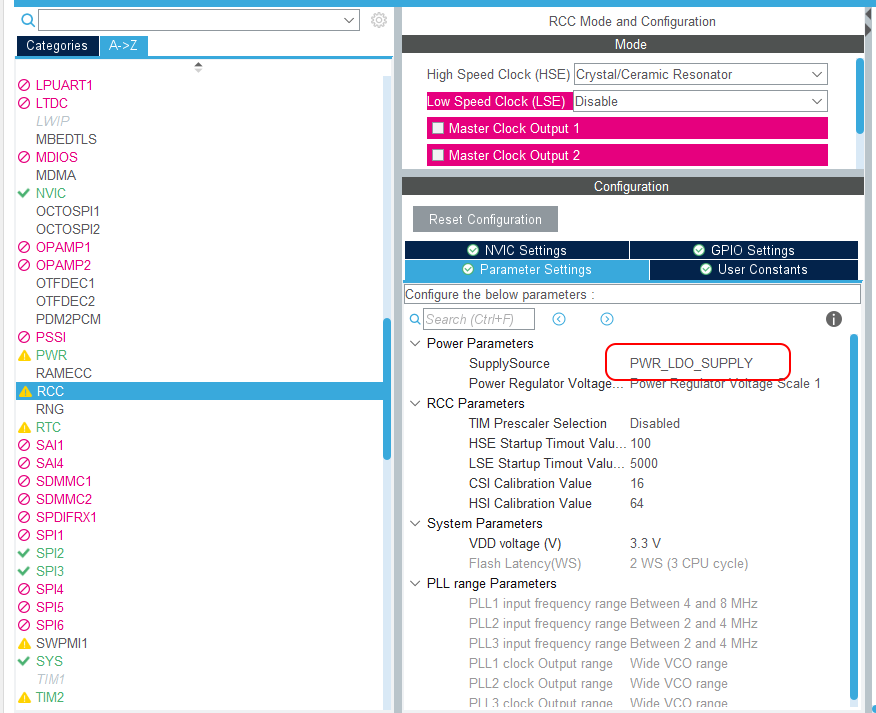The height and width of the screenshot is (713, 876).
Task: Open the NVIC Settings tab
Action: tap(517, 250)
